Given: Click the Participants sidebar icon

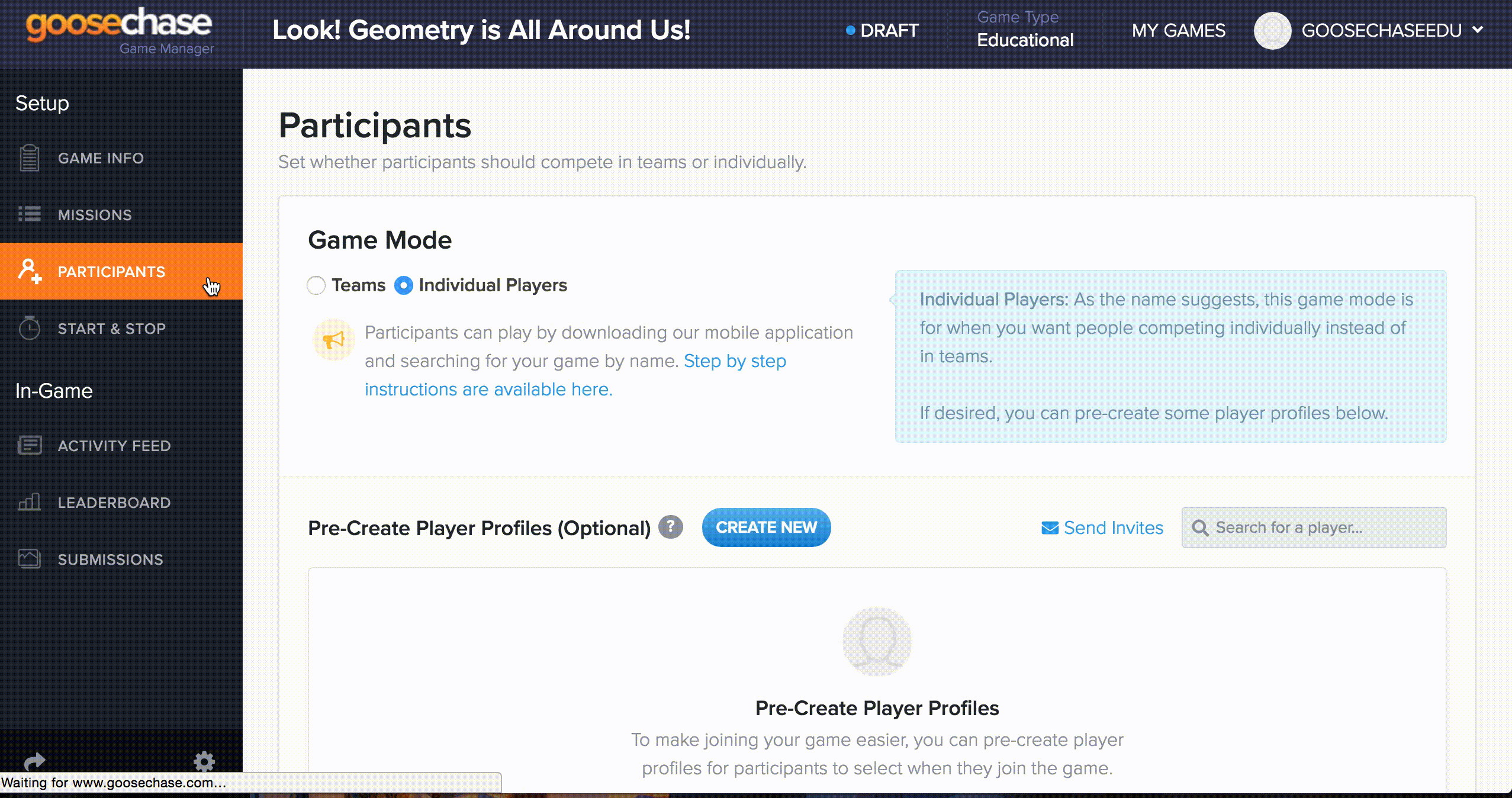Looking at the screenshot, I should 30,271.
